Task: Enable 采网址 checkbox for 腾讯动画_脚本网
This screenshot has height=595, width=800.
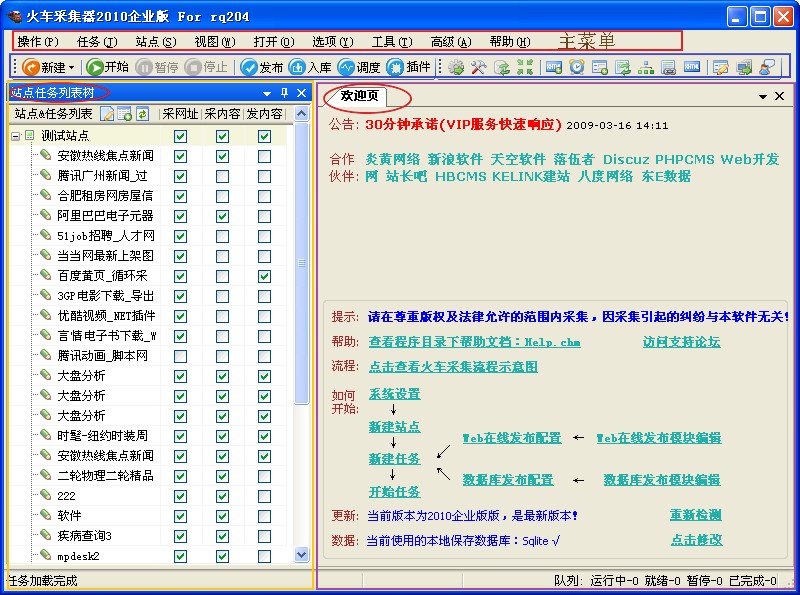Action: [180, 356]
